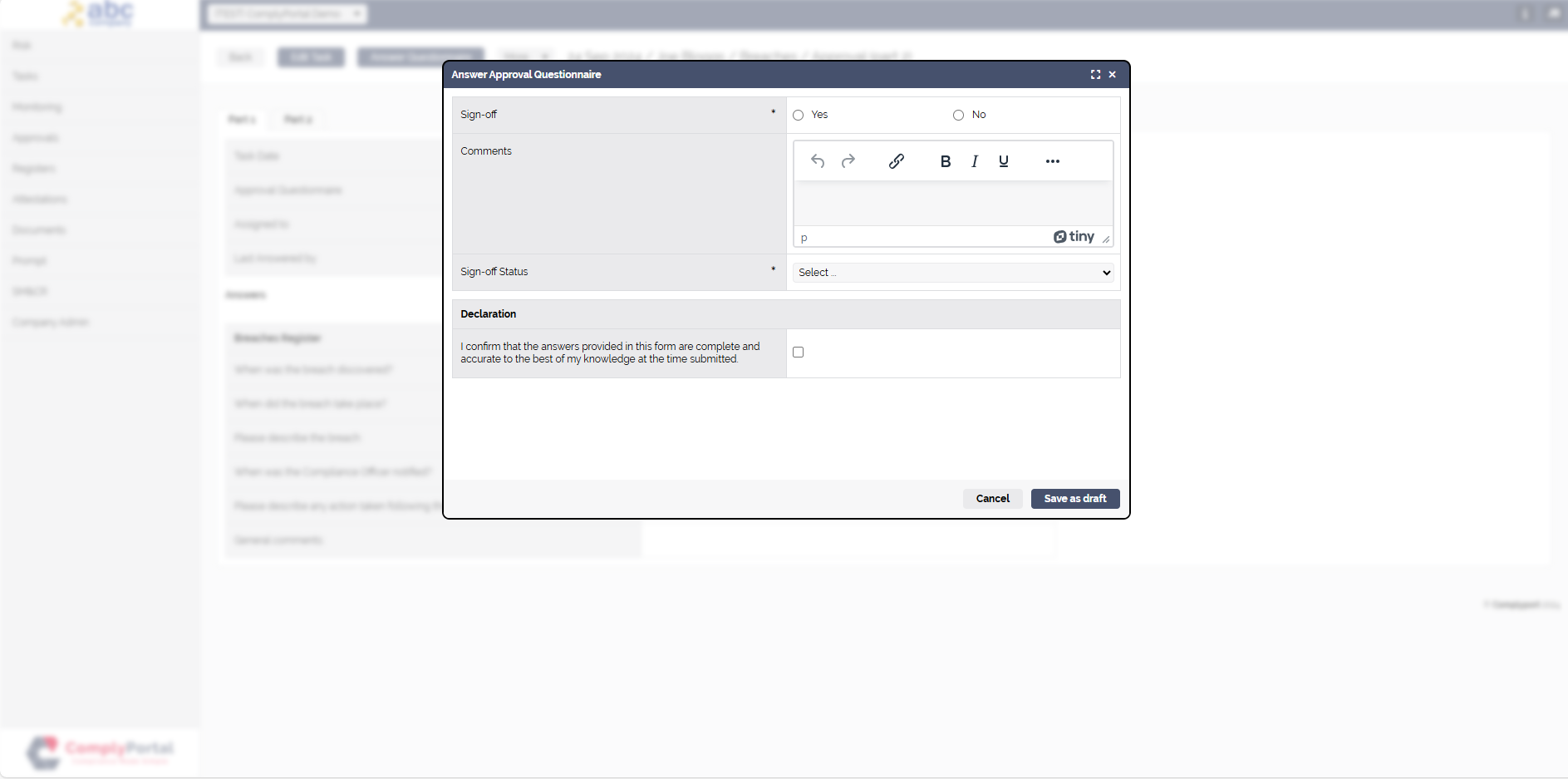This screenshot has height=779, width=1568.
Task: Open the Sign-off Status dropdown
Action: pyautogui.click(x=953, y=273)
